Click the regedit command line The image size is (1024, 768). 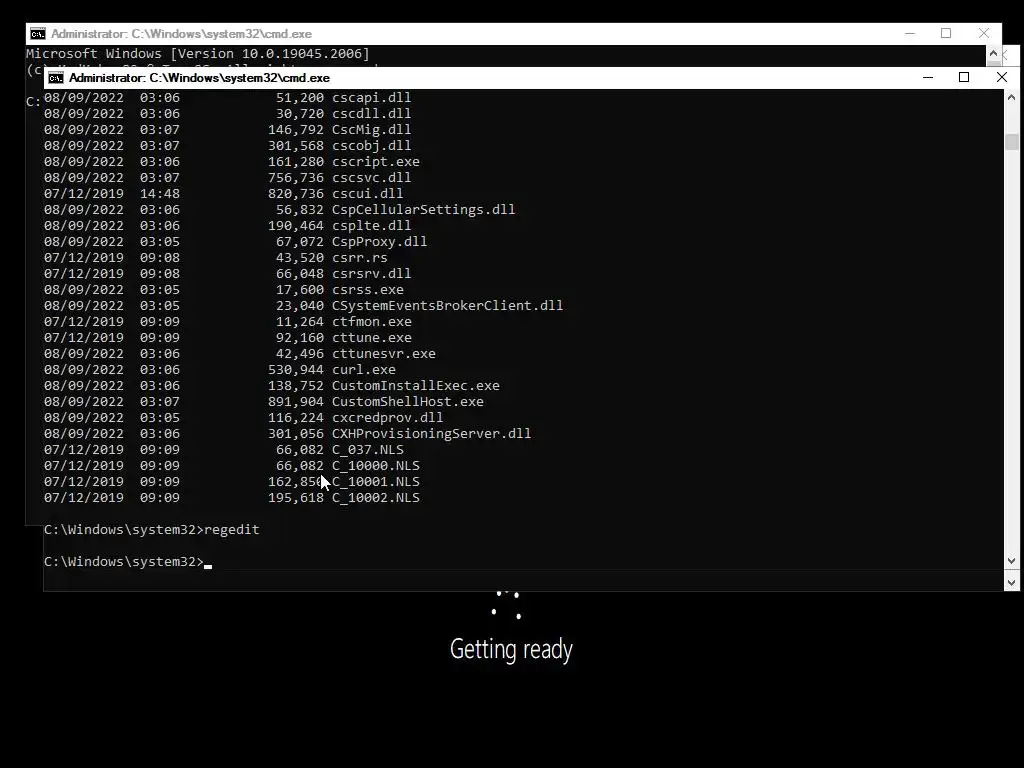[152, 530]
